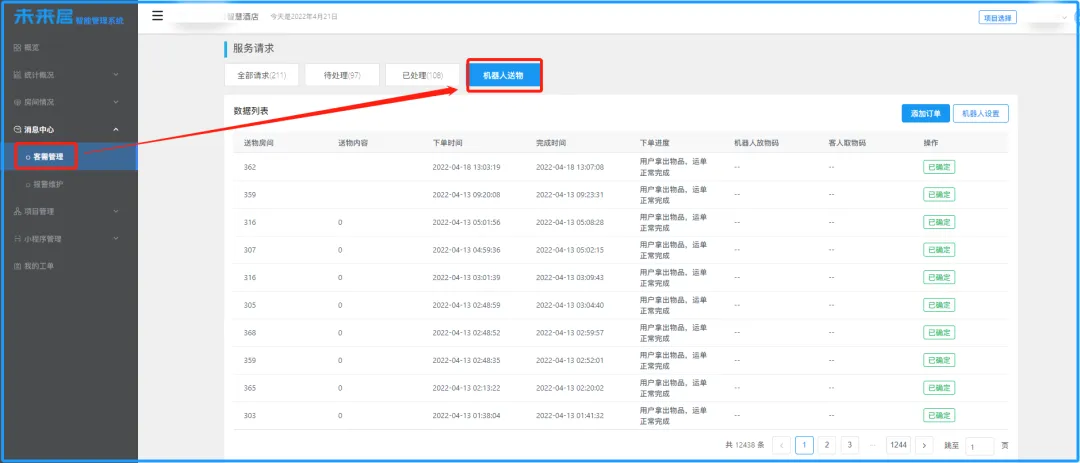This screenshot has width=1080, height=463.
Task: Switch to the 全部请求(211) tab
Action: point(262,75)
